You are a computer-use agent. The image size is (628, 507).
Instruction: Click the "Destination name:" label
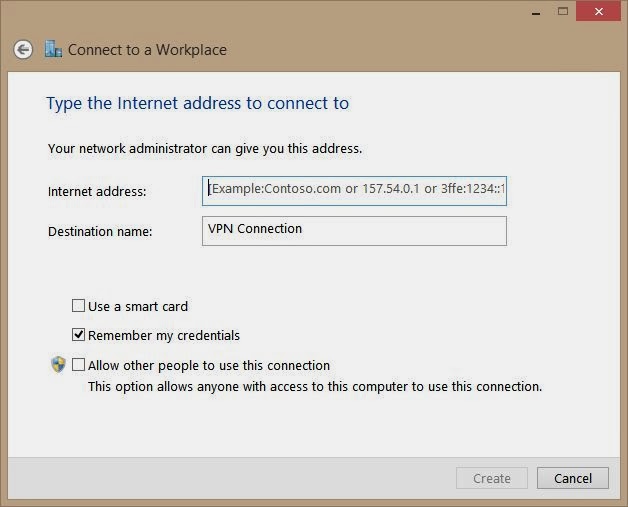(x=100, y=231)
